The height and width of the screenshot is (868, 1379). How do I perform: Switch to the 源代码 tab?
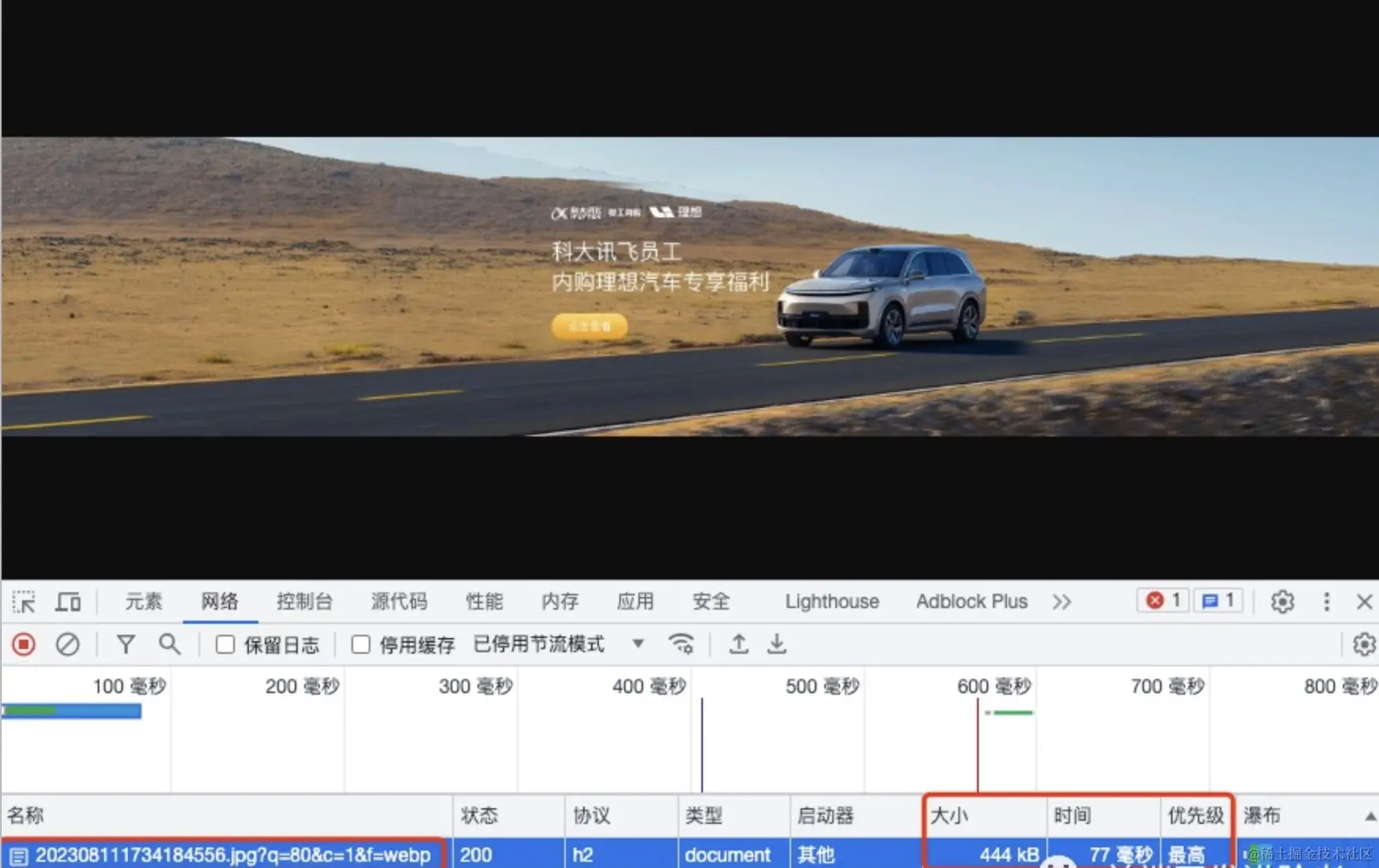(x=400, y=602)
